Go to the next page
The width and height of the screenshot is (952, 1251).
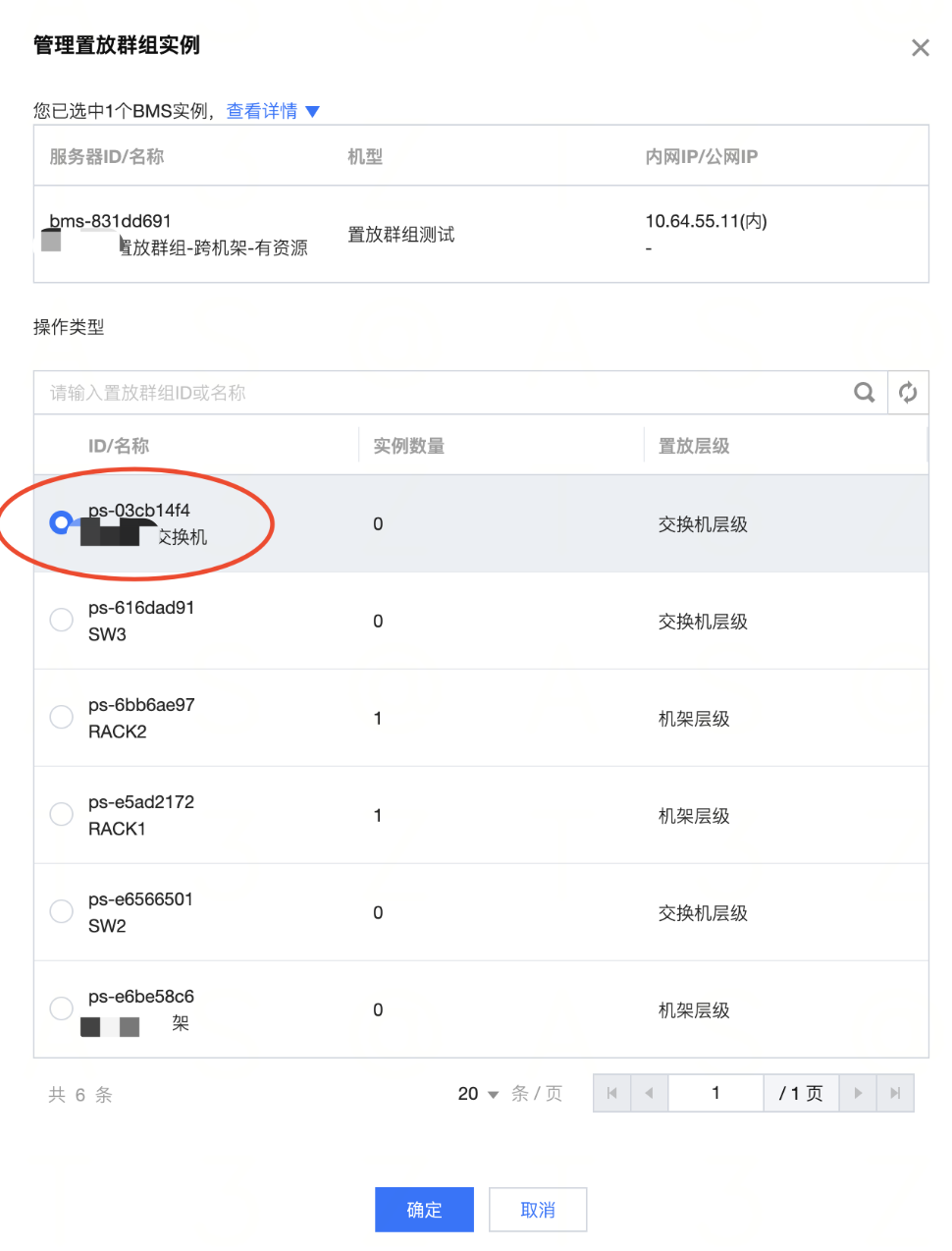(x=858, y=1093)
